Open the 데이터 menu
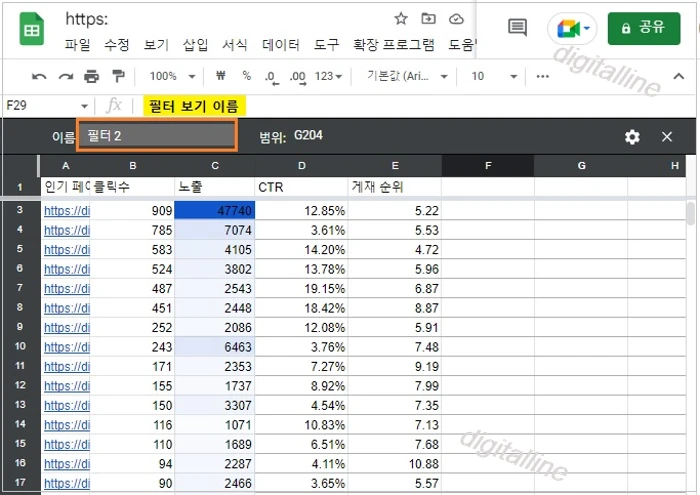Image resolution: width=700 pixels, height=495 pixels. pyautogui.click(x=280, y=45)
